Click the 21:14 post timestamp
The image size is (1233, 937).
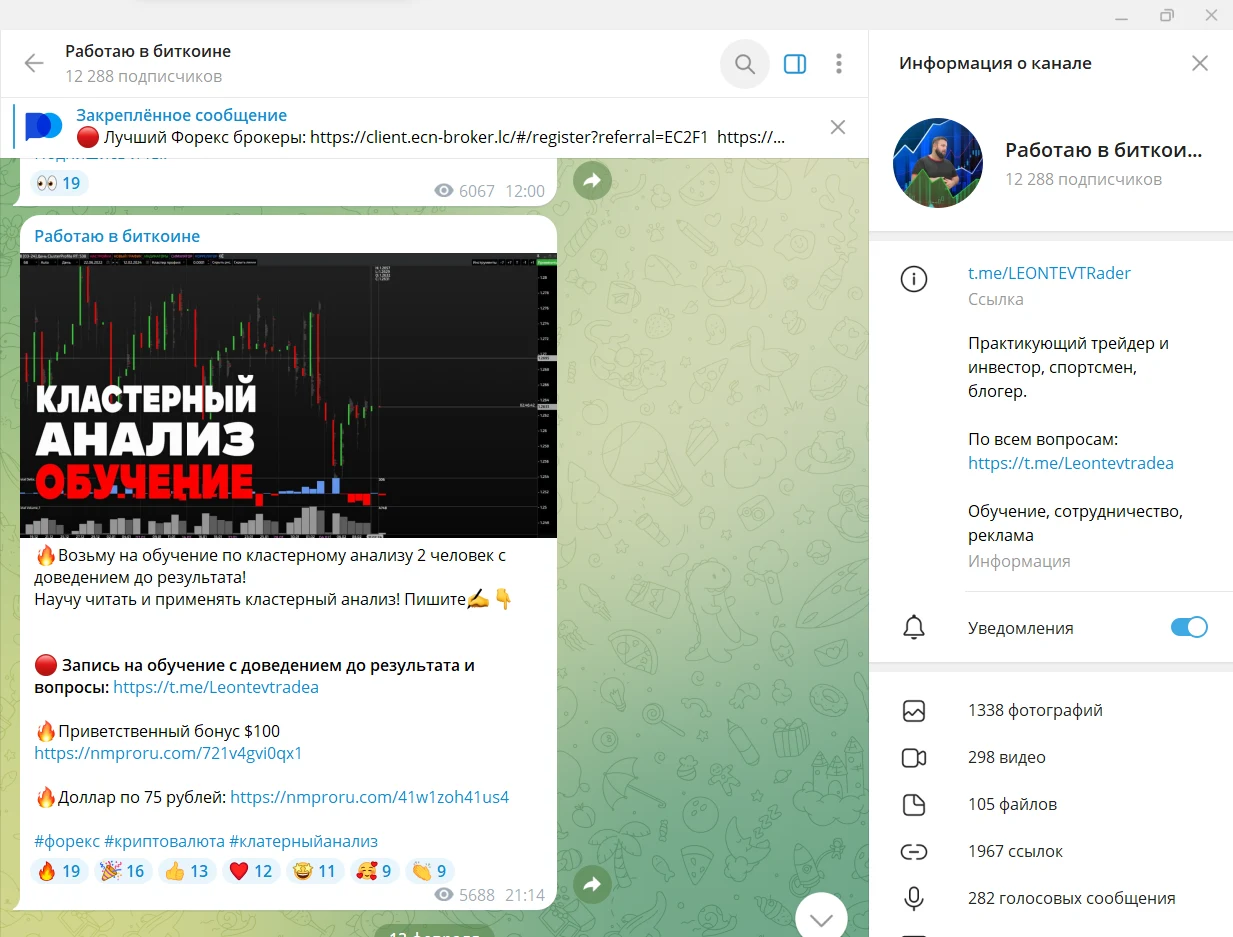(525, 895)
